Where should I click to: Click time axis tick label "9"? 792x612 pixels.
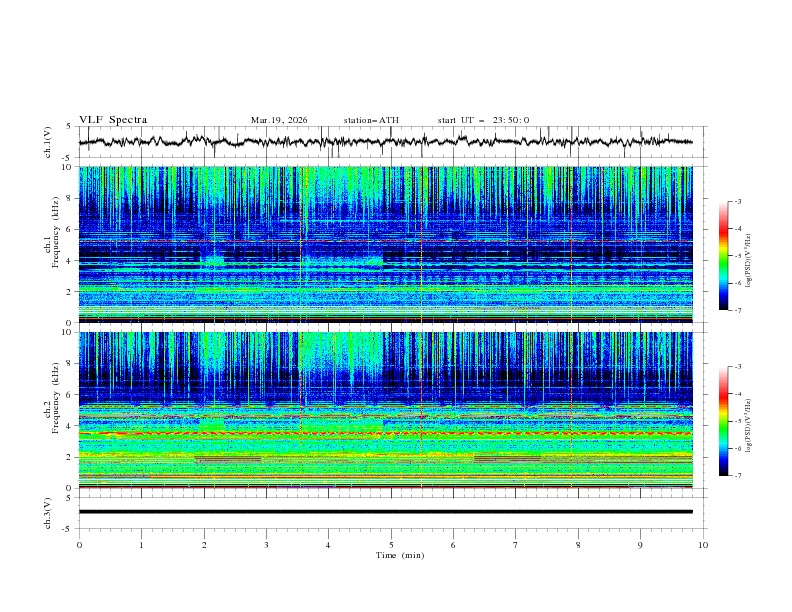point(640,545)
